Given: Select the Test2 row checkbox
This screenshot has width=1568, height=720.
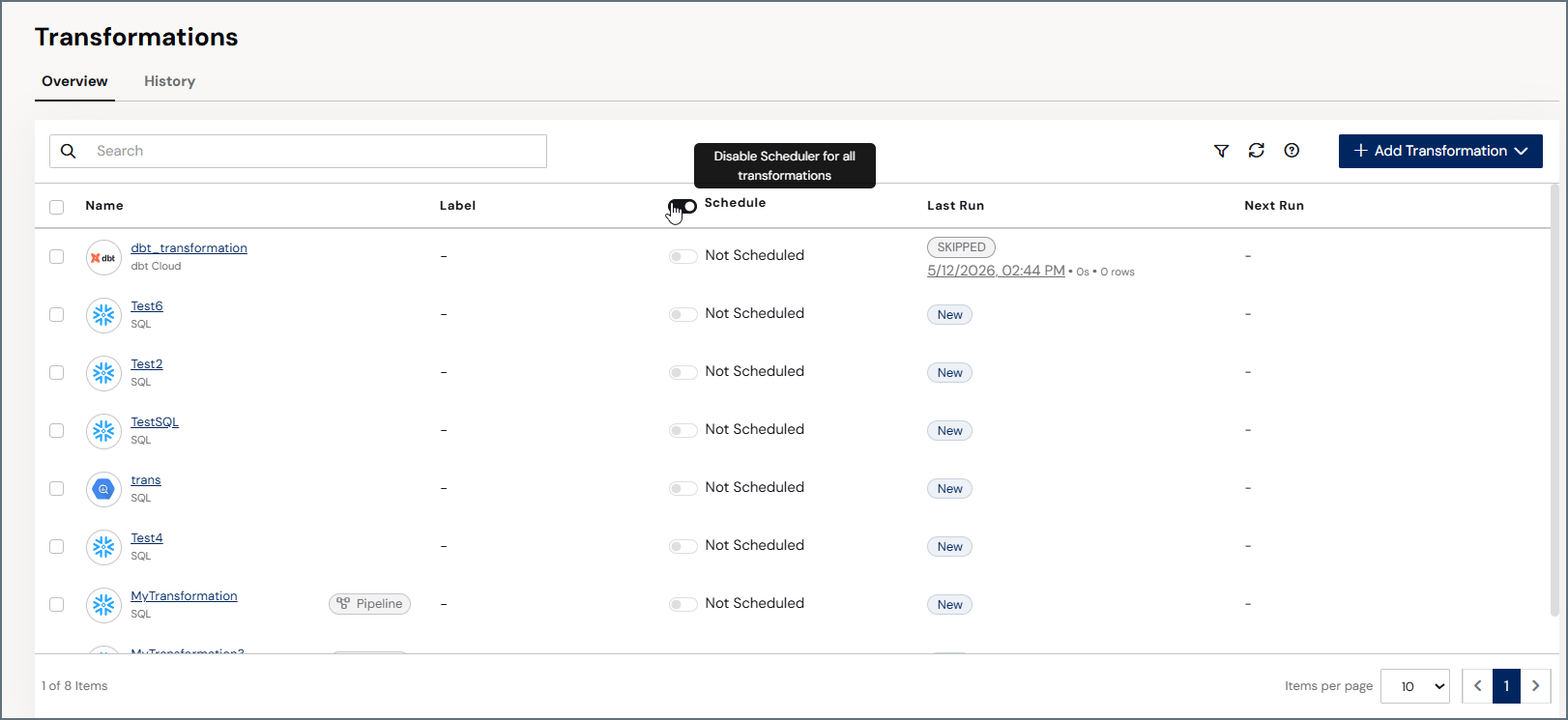Looking at the screenshot, I should [x=57, y=372].
